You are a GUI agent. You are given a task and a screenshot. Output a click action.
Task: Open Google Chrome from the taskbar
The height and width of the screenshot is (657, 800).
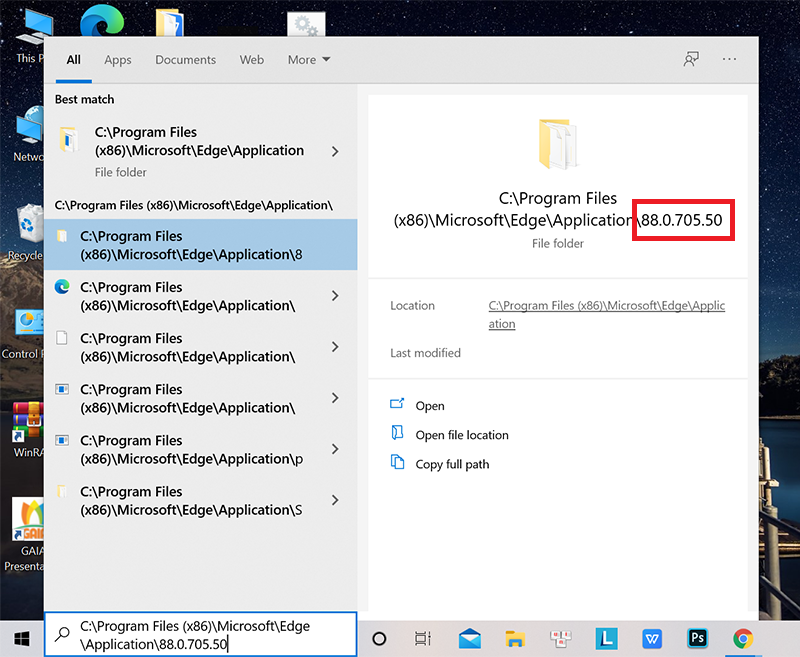743,639
